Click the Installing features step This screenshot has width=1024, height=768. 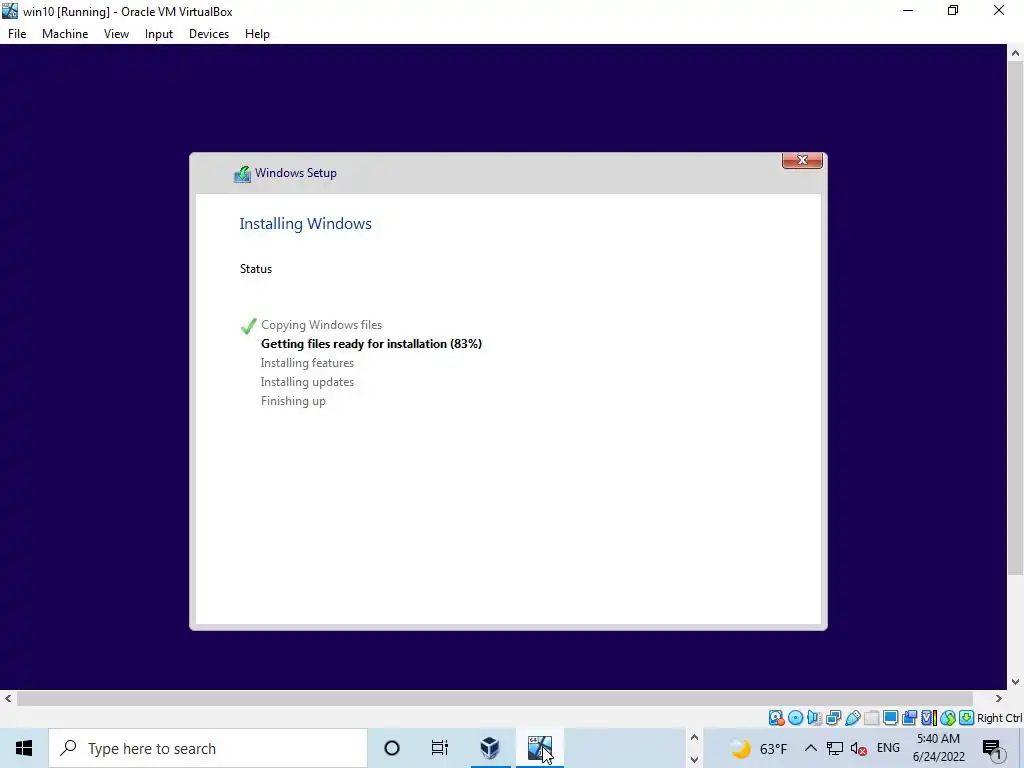tap(307, 362)
